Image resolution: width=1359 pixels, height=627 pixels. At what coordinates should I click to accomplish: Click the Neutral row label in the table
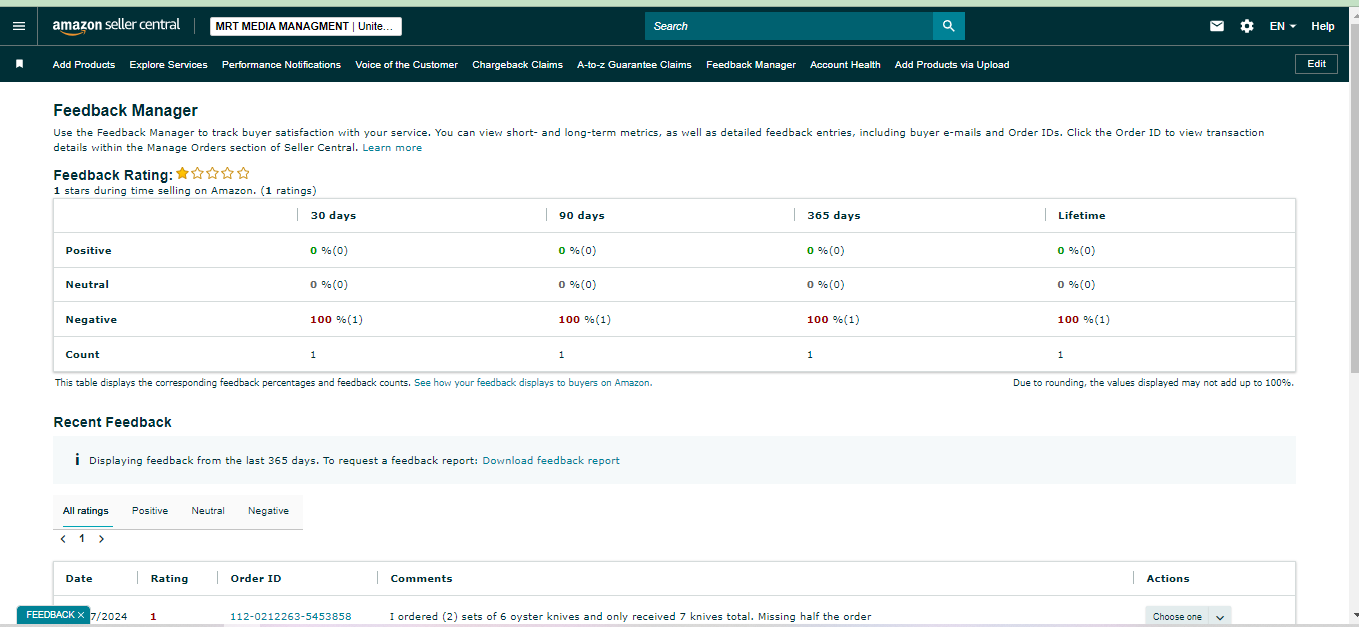(87, 285)
